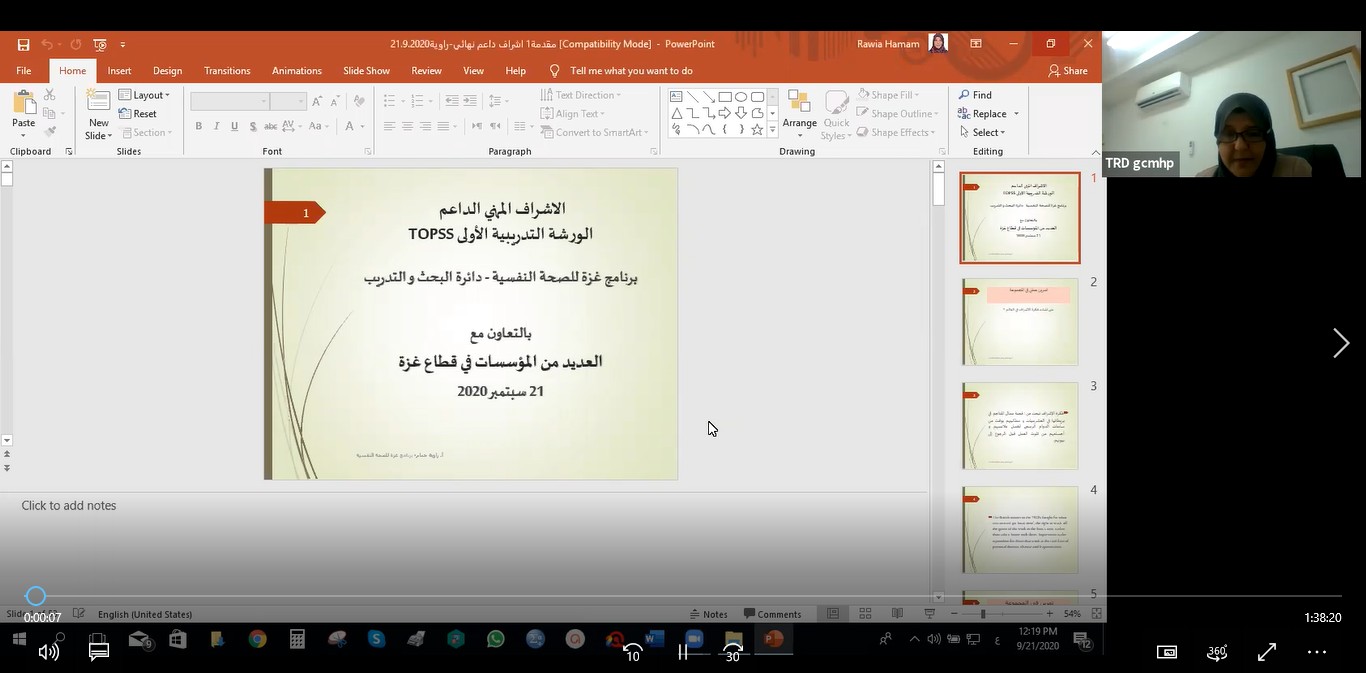Toggle the 360 video view
This screenshot has height=673, width=1366.
point(1216,652)
